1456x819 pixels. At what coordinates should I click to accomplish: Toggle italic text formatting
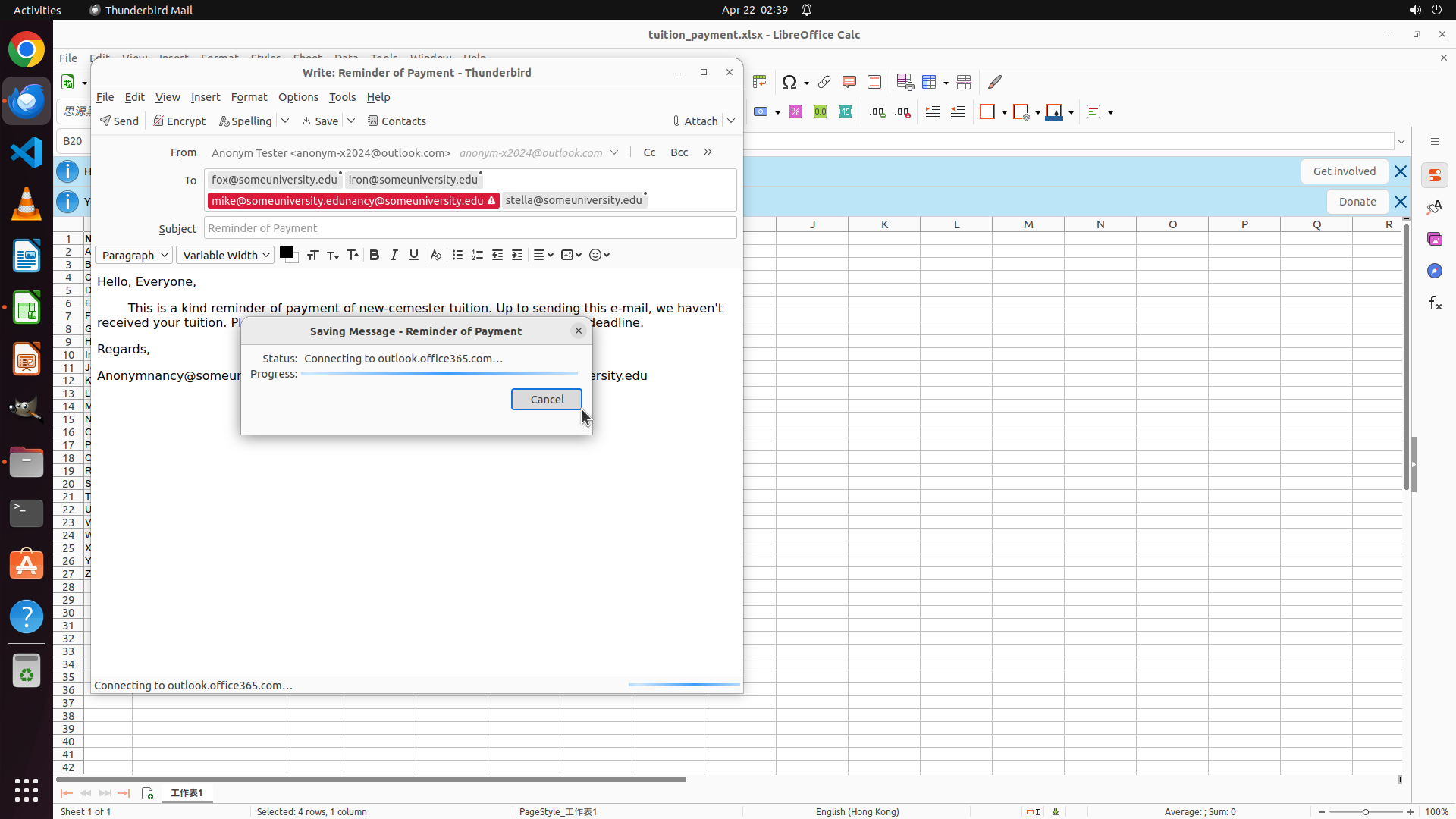(394, 255)
